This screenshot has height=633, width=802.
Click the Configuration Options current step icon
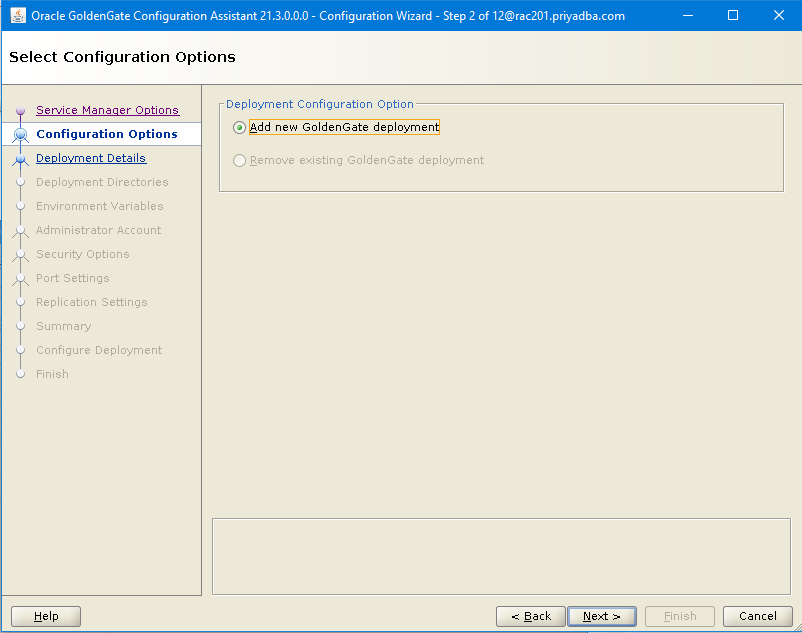tap(20, 134)
